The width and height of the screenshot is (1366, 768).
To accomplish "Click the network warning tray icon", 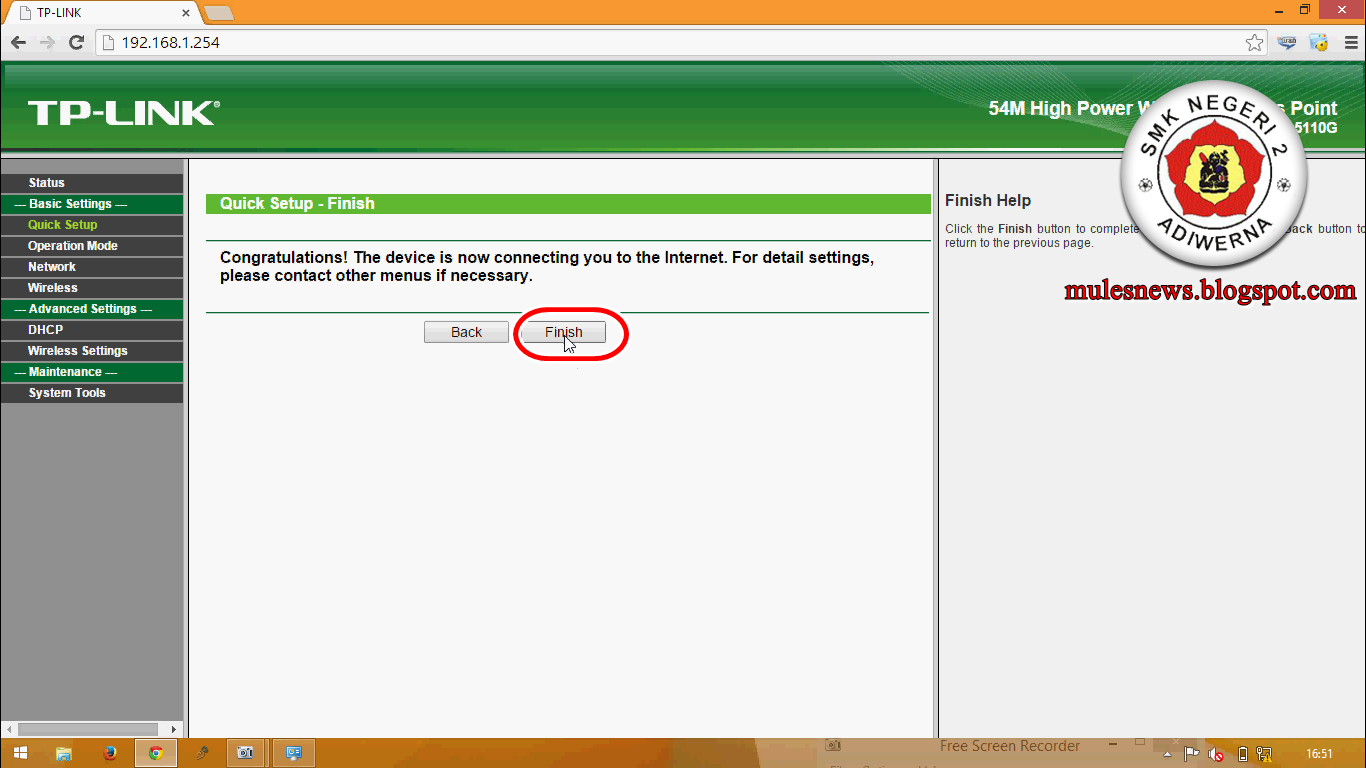I will click(x=1265, y=754).
